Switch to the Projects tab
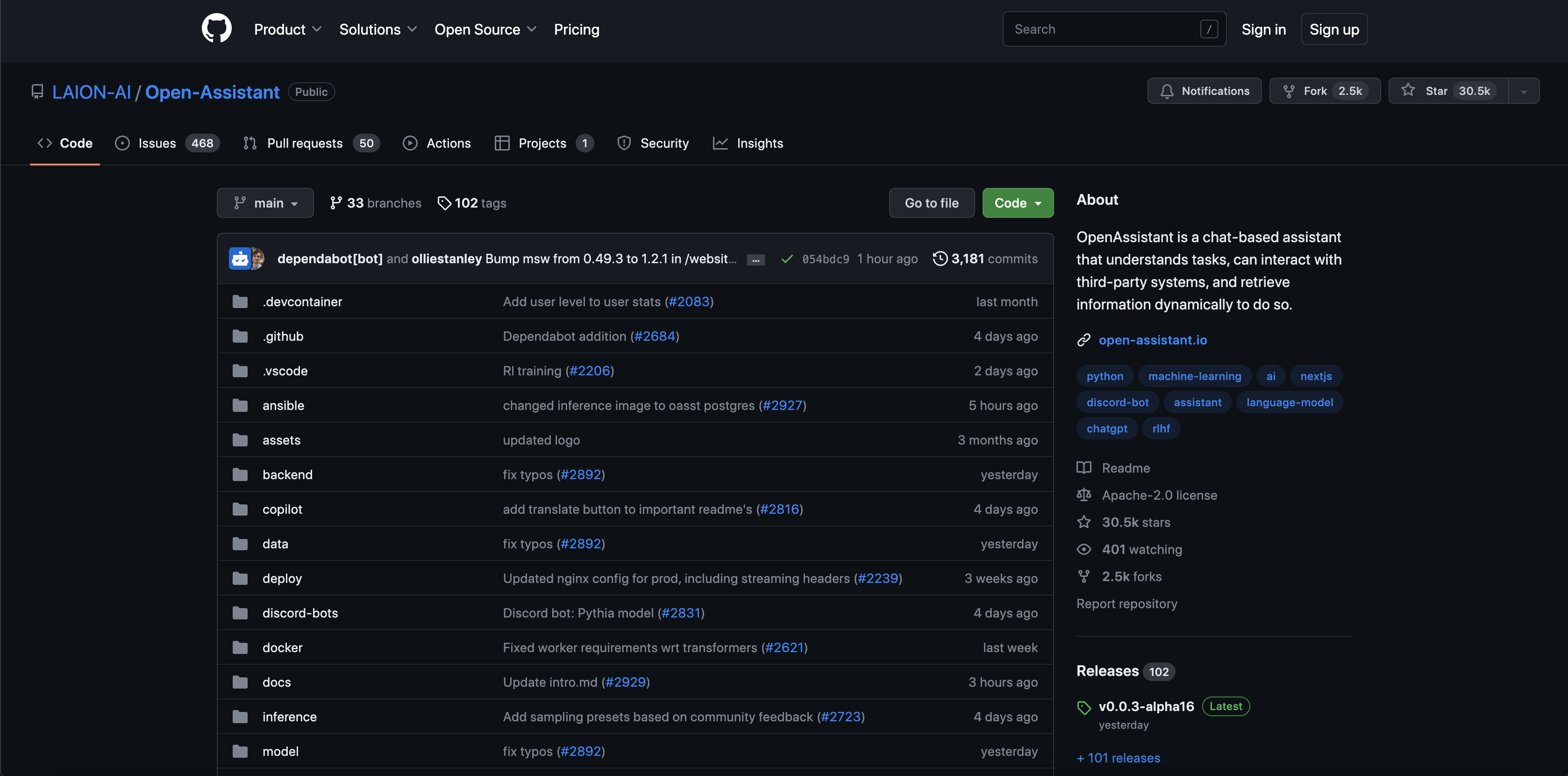 coord(543,143)
